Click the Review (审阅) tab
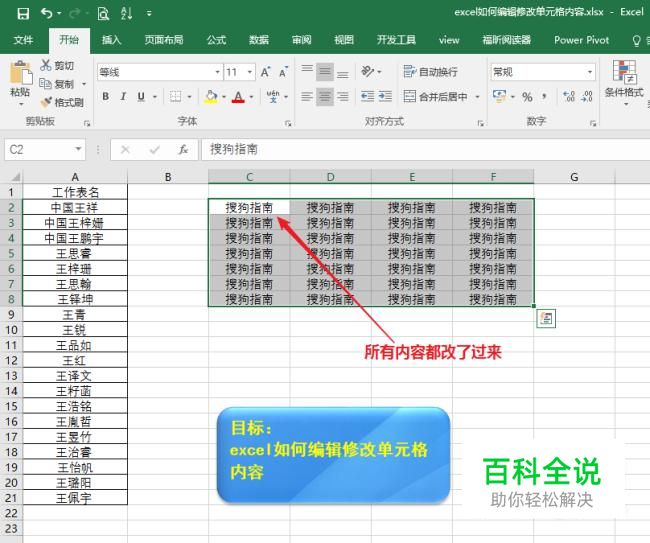The width and height of the screenshot is (650, 543). [x=302, y=40]
